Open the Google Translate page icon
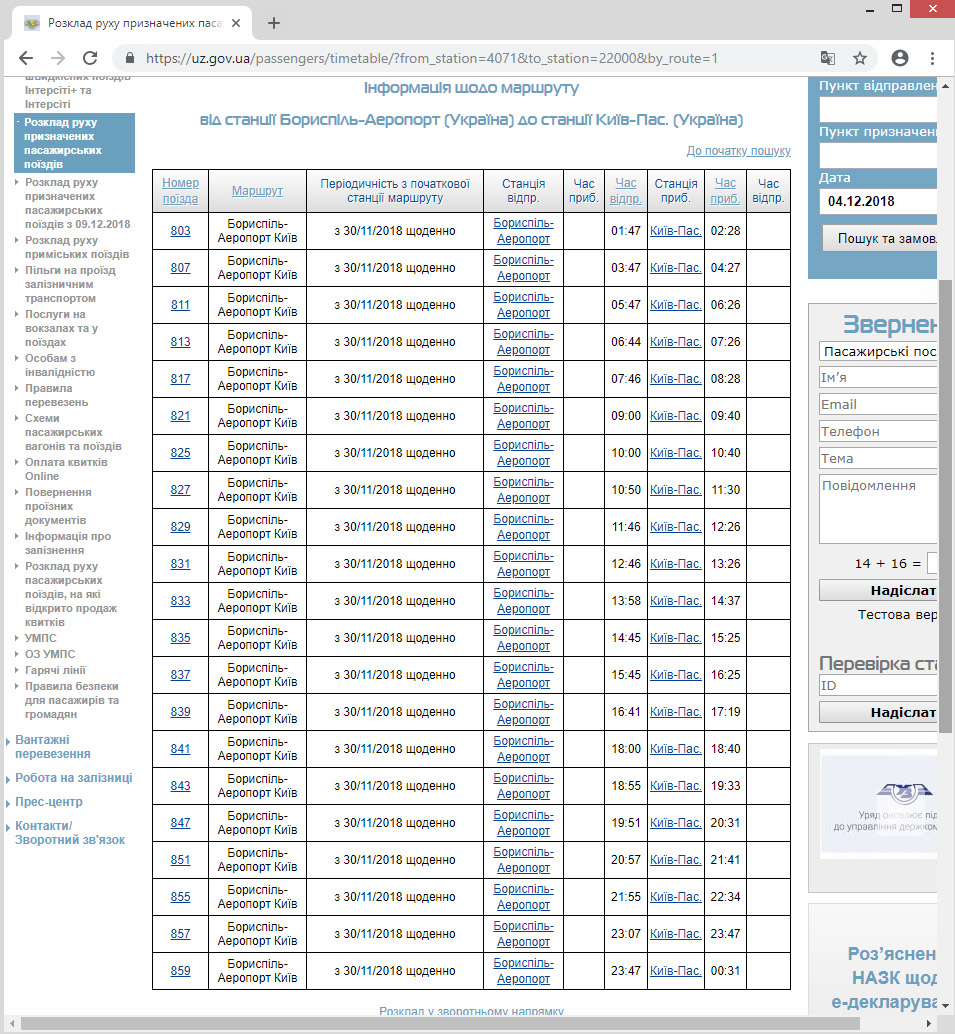Screen dimensions: 955x1034 tap(828, 58)
